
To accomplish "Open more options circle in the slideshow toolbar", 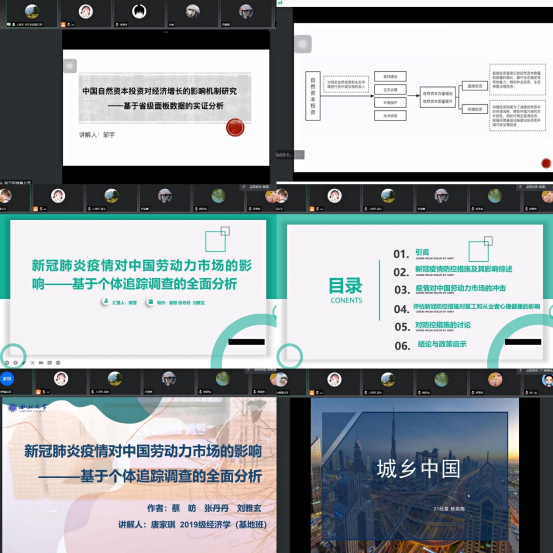I will coord(58,363).
